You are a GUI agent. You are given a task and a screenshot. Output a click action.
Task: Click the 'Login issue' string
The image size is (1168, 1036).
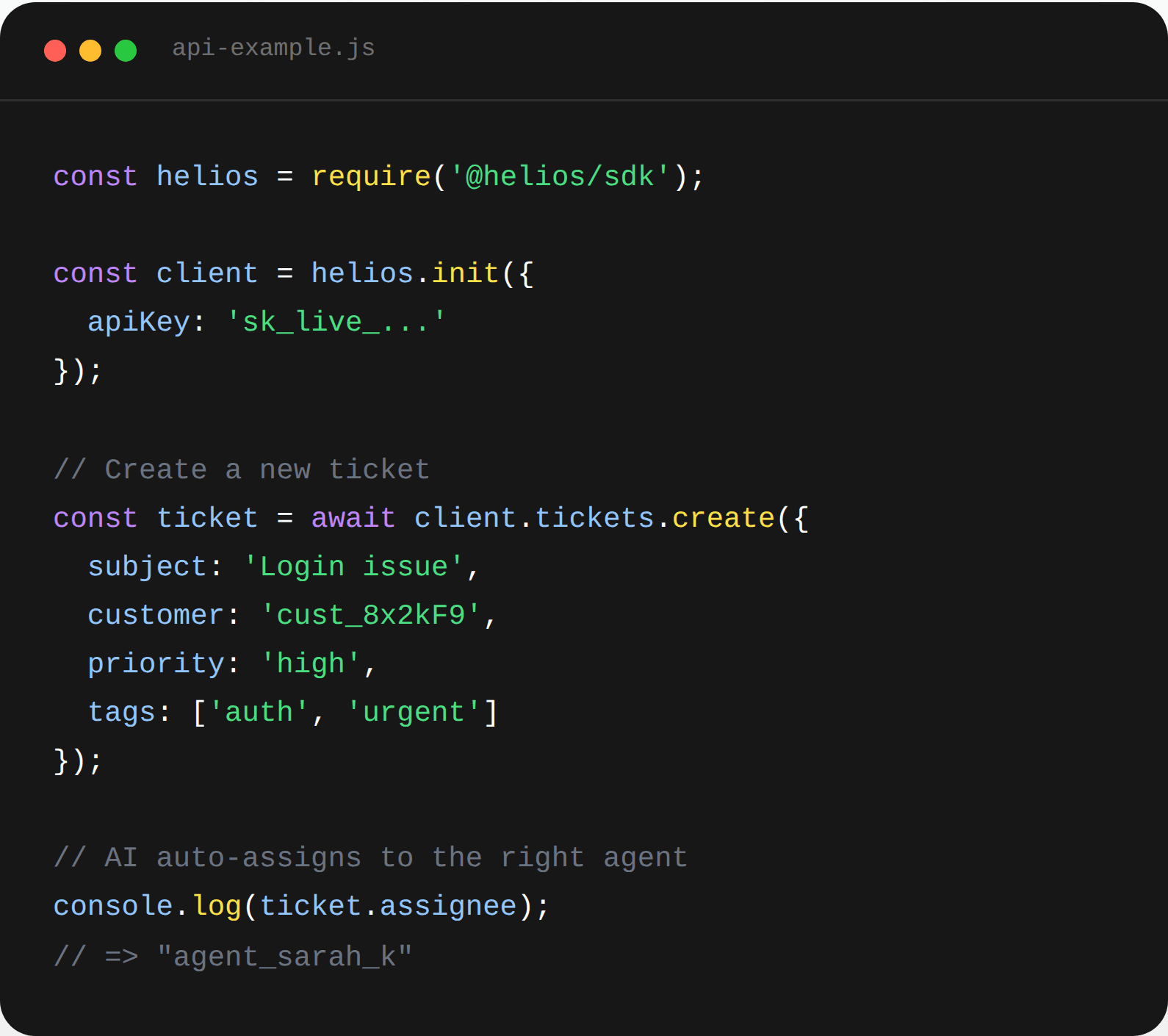pos(353,567)
